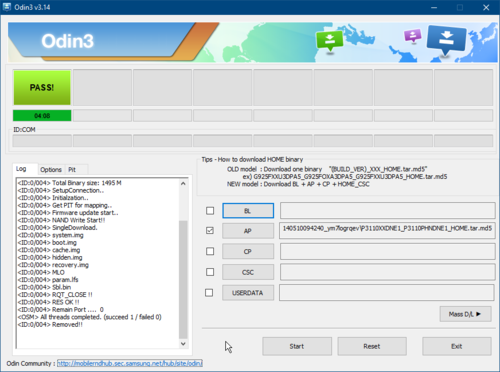Click log line 'Removed!!'
Viewport: 500px width, 372px height.
click(50, 325)
